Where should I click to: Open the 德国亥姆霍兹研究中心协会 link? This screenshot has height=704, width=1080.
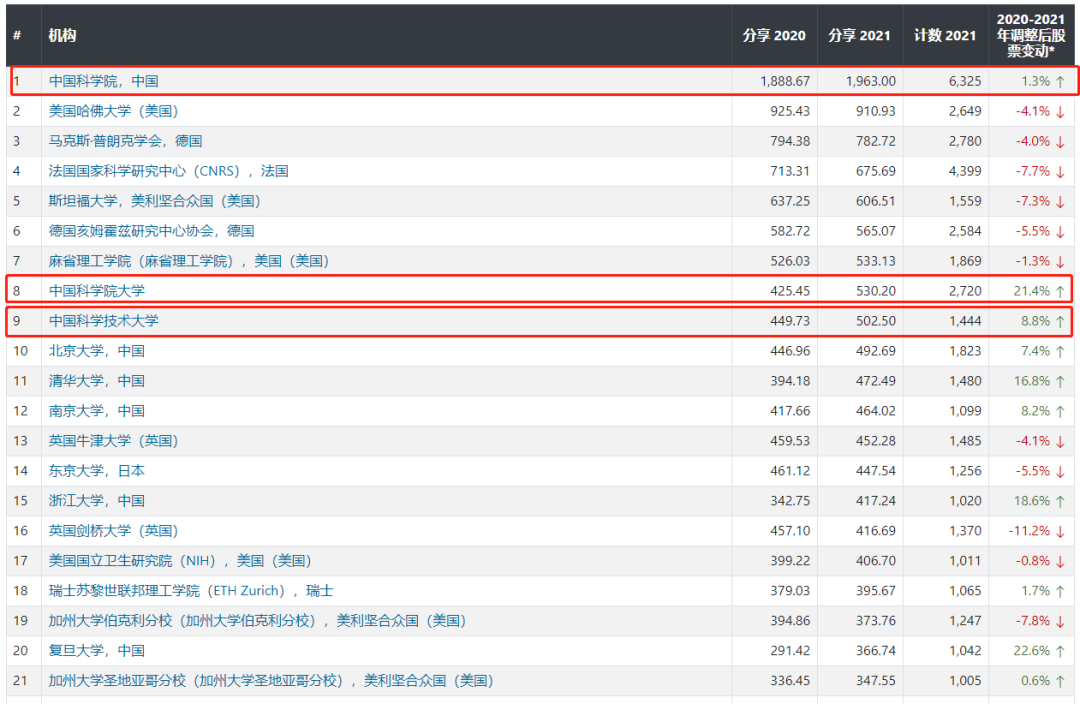[x=152, y=231]
